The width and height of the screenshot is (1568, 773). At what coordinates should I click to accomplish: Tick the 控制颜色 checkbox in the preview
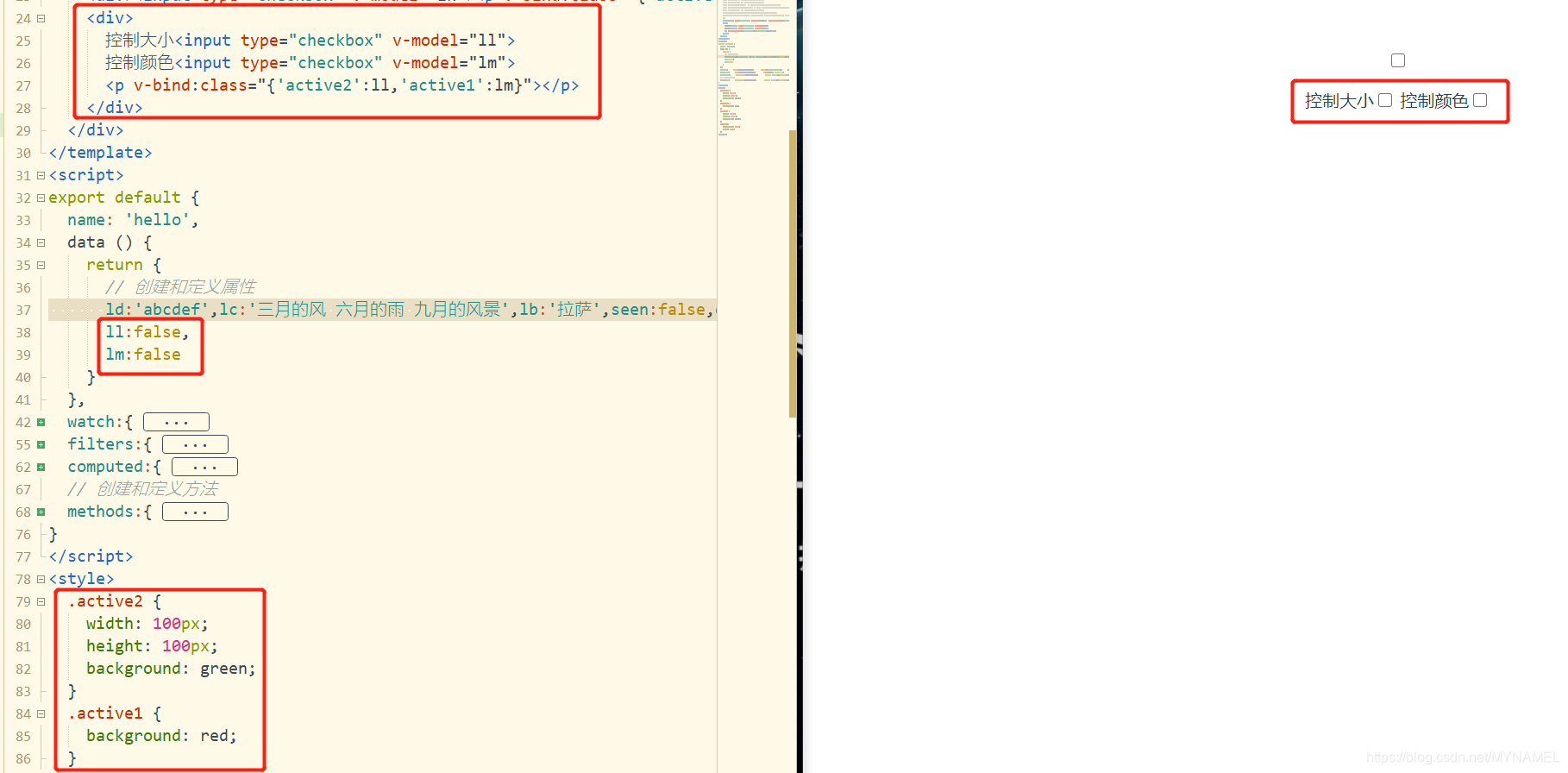1480,100
